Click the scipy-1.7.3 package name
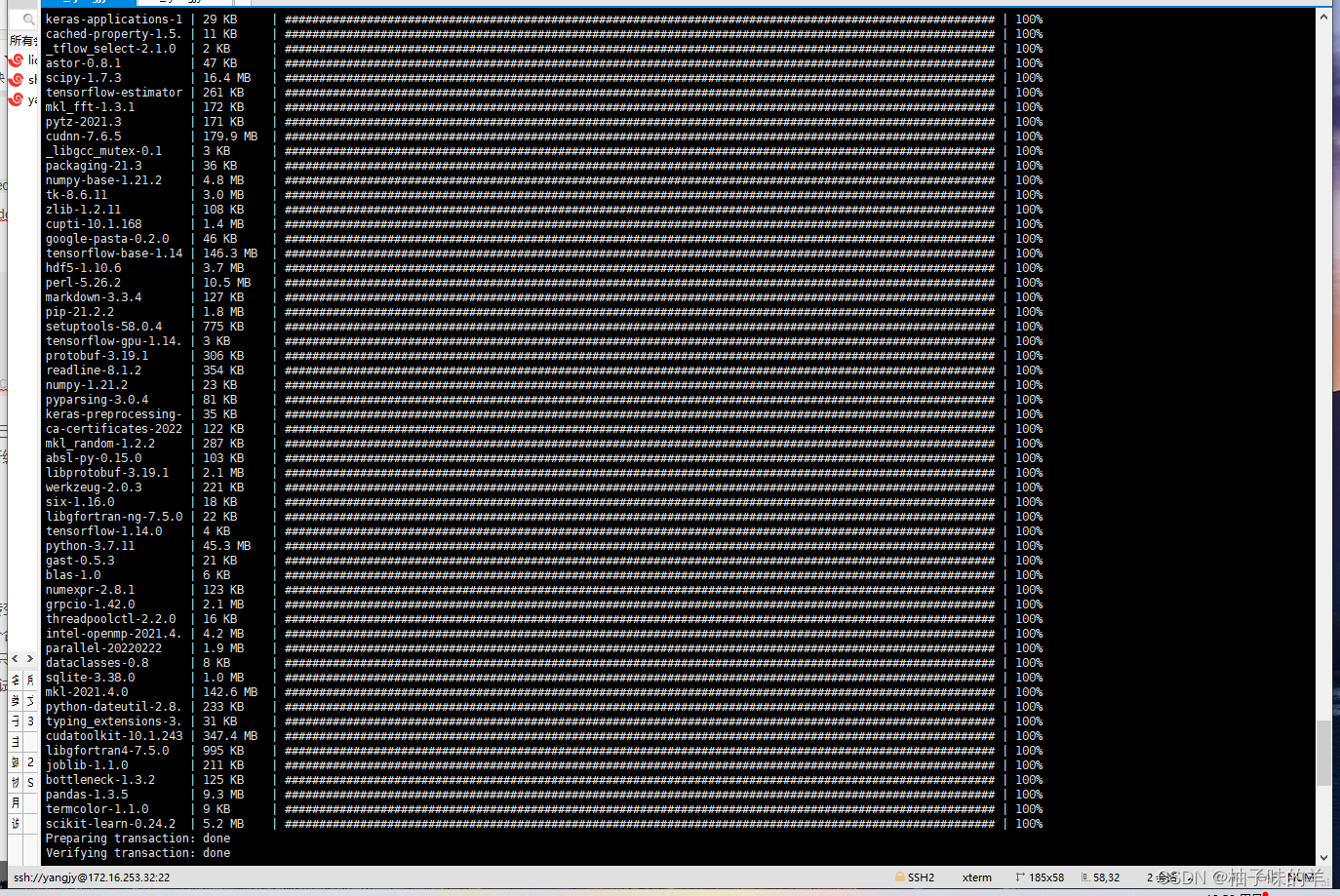The width and height of the screenshot is (1340, 896). click(84, 78)
